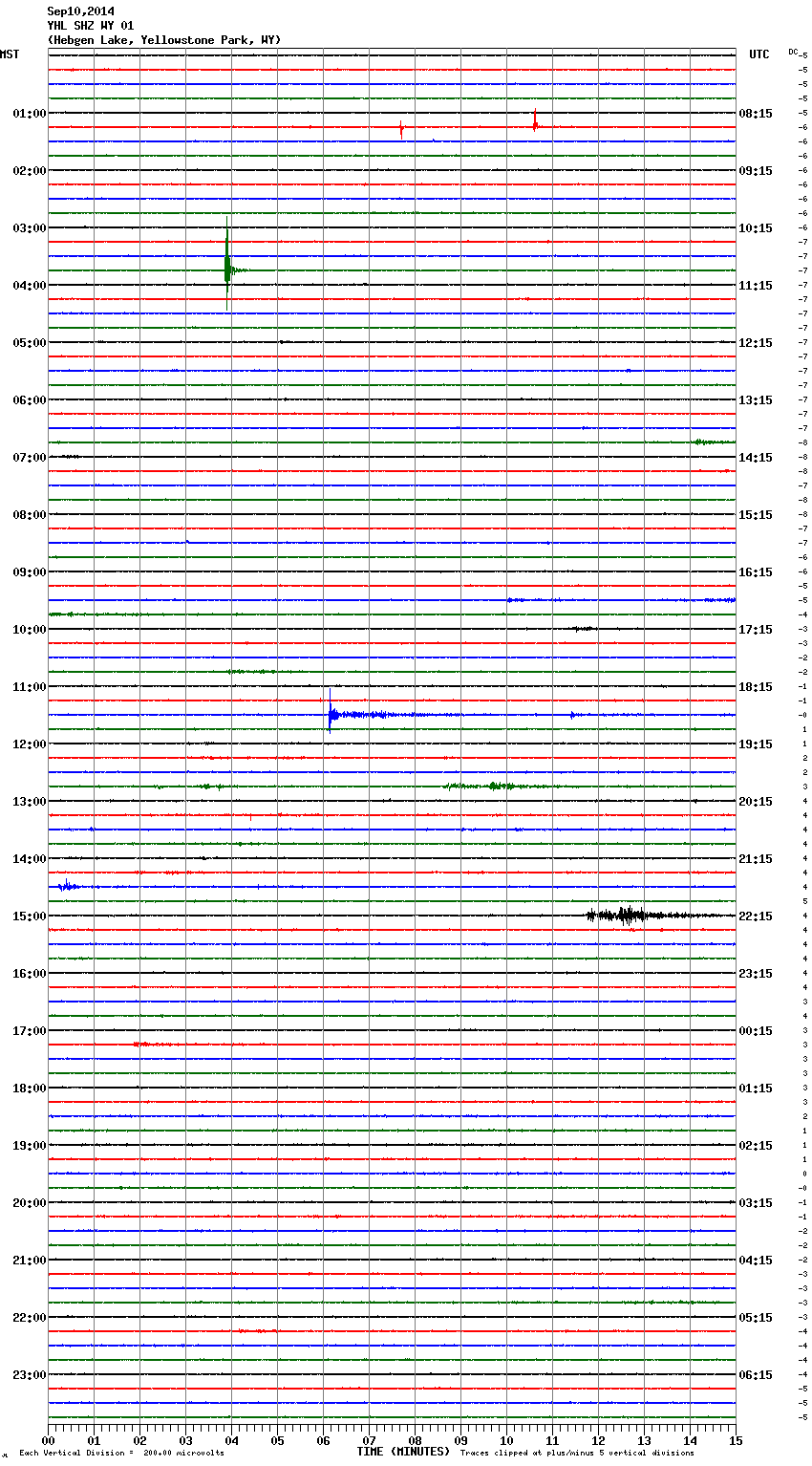Select the 15:00 MST time label
Image resolution: width=812 pixels, height=1466 pixels.
30,916
